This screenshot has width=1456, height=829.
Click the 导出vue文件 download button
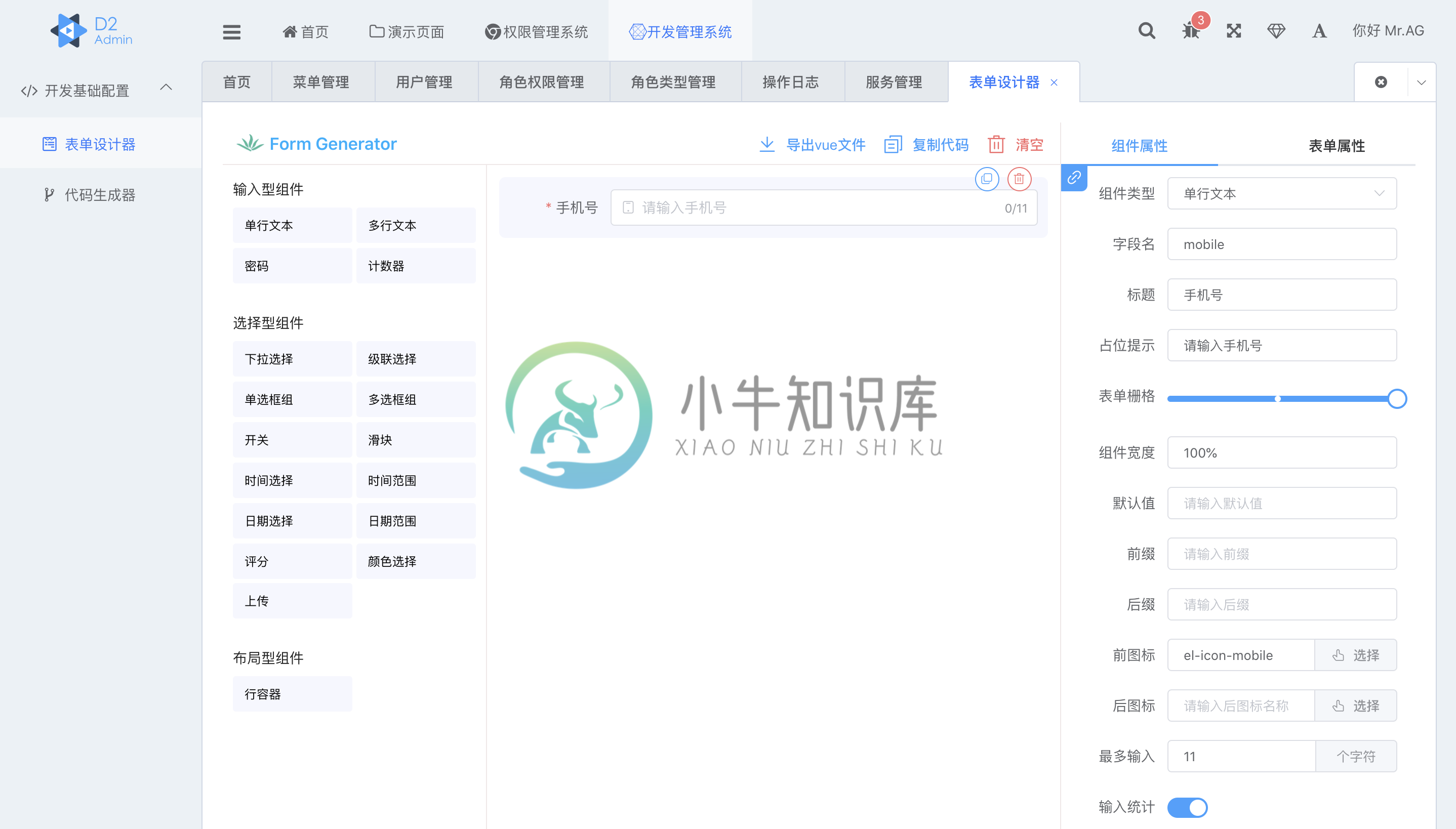813,145
